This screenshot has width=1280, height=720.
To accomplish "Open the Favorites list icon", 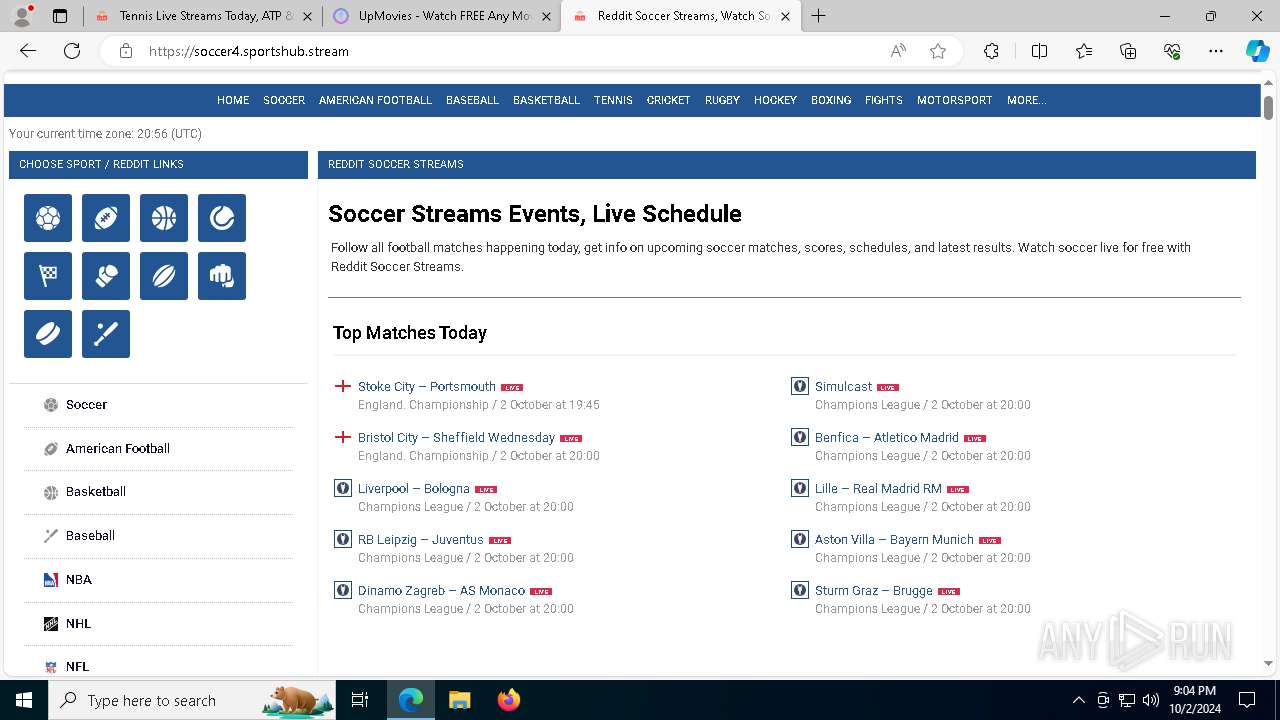I will pyautogui.click(x=1084, y=51).
